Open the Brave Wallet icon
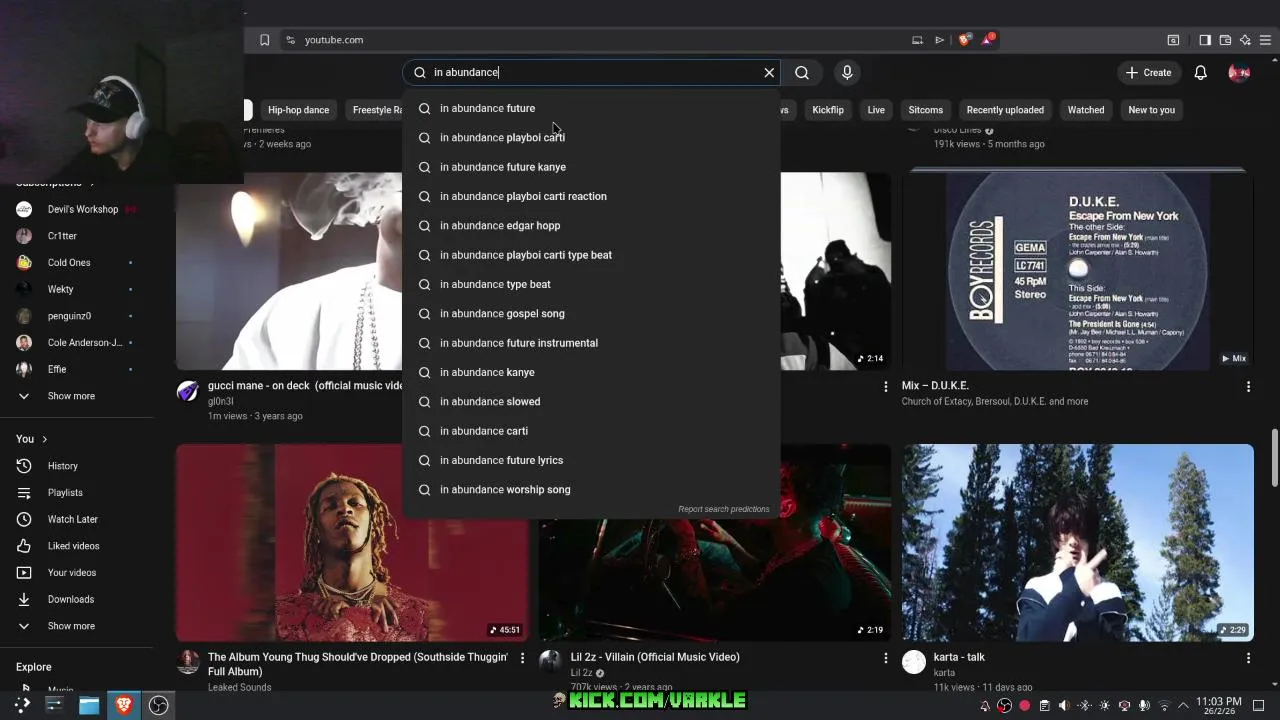 1225,40
